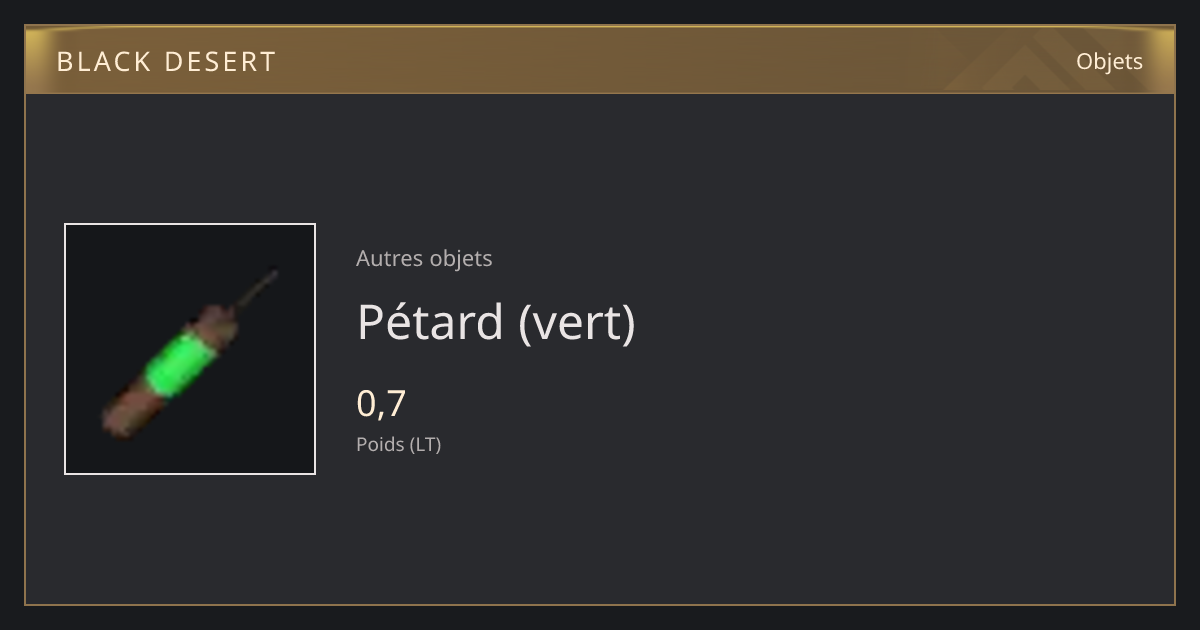Click the empty card area below the thumbnail
Viewport: 1200px width, 630px height.
tap(190, 538)
